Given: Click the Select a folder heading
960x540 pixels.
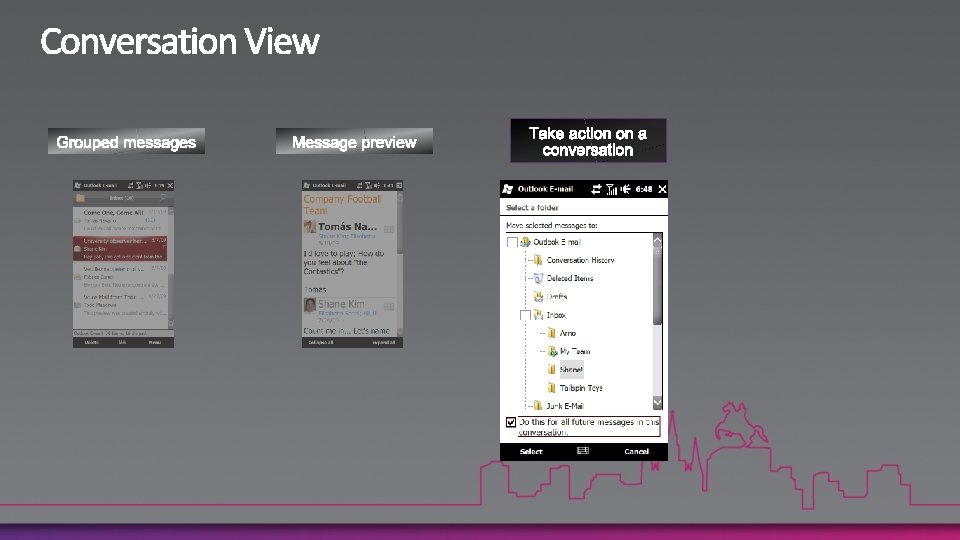Looking at the screenshot, I should click(532, 208).
